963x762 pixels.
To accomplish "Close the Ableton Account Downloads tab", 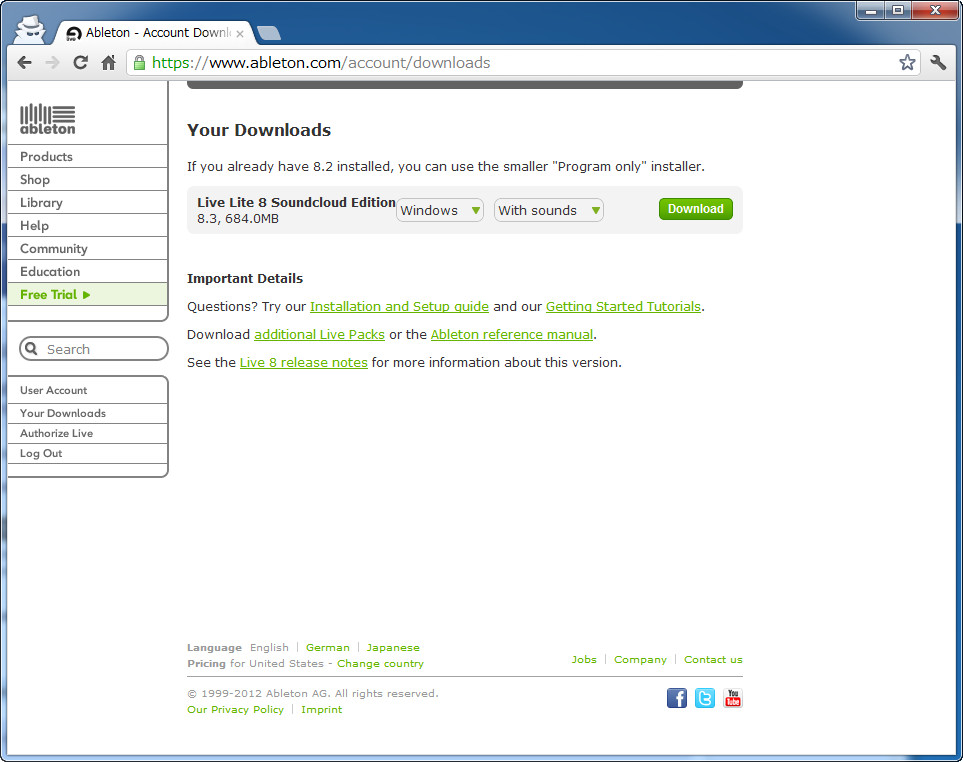I will pyautogui.click(x=240, y=34).
